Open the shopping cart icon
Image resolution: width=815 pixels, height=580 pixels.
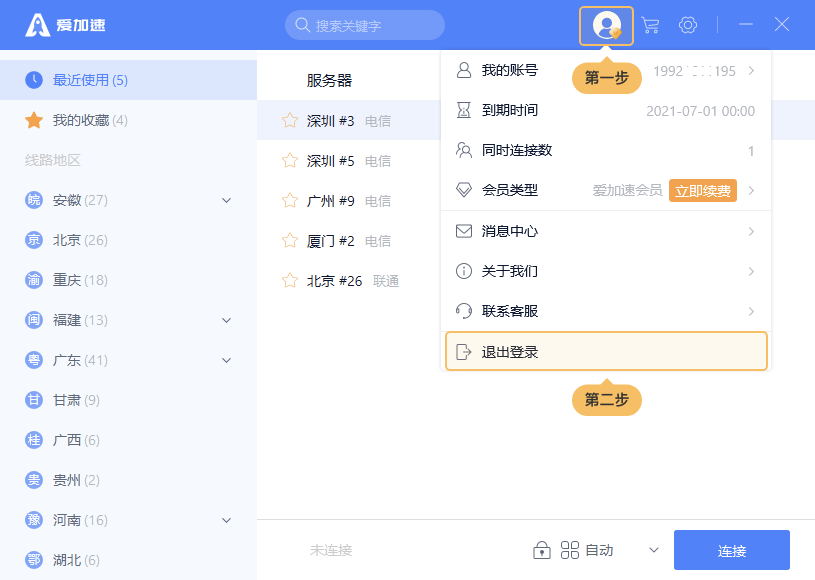650,25
